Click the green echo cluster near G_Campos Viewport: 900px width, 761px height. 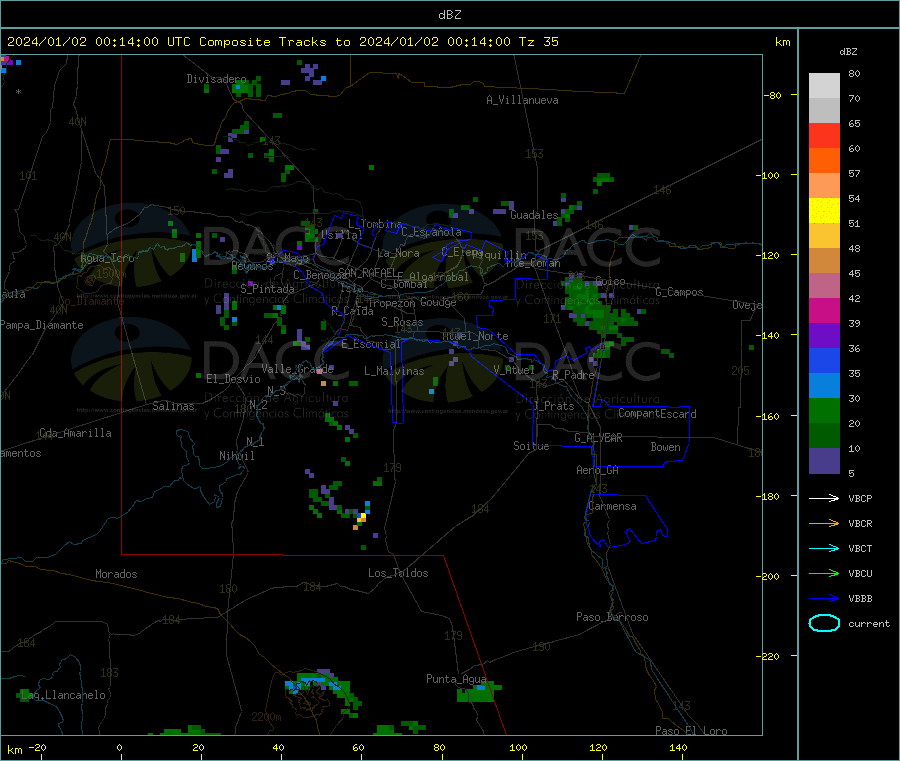click(600, 313)
